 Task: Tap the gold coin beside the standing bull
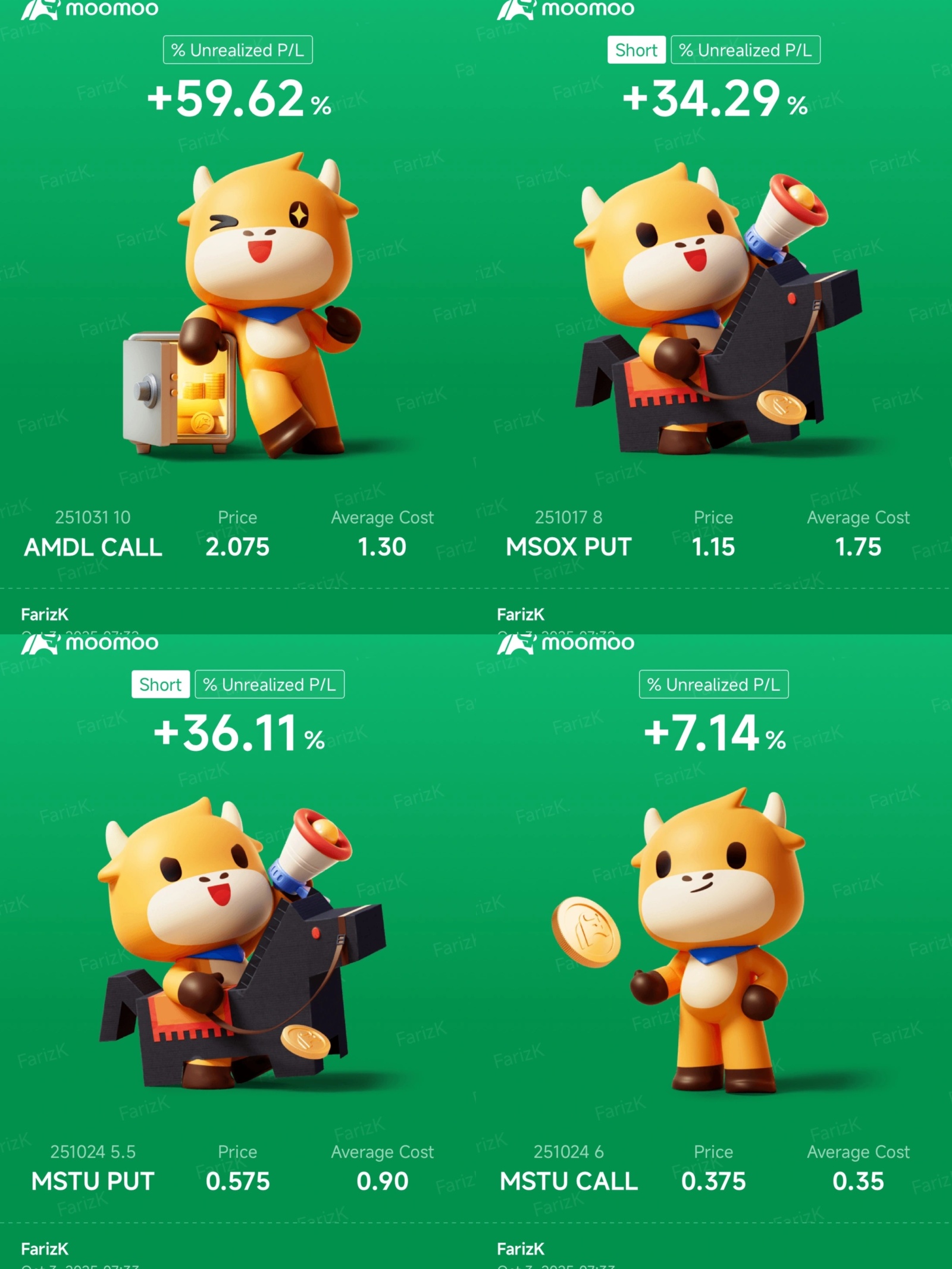point(586,932)
